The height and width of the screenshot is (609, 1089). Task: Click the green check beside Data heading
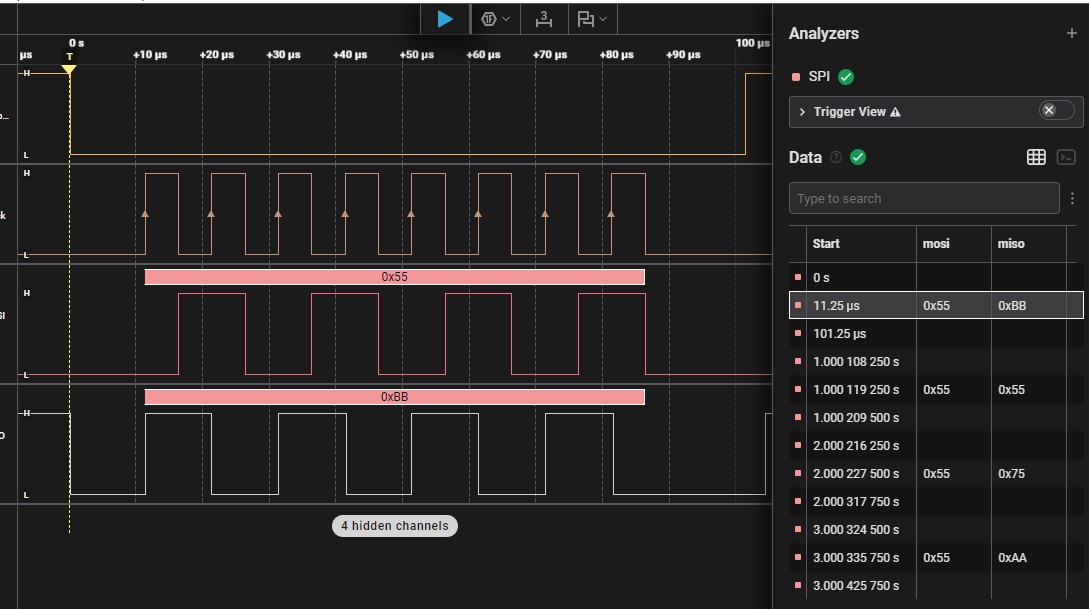tap(858, 157)
